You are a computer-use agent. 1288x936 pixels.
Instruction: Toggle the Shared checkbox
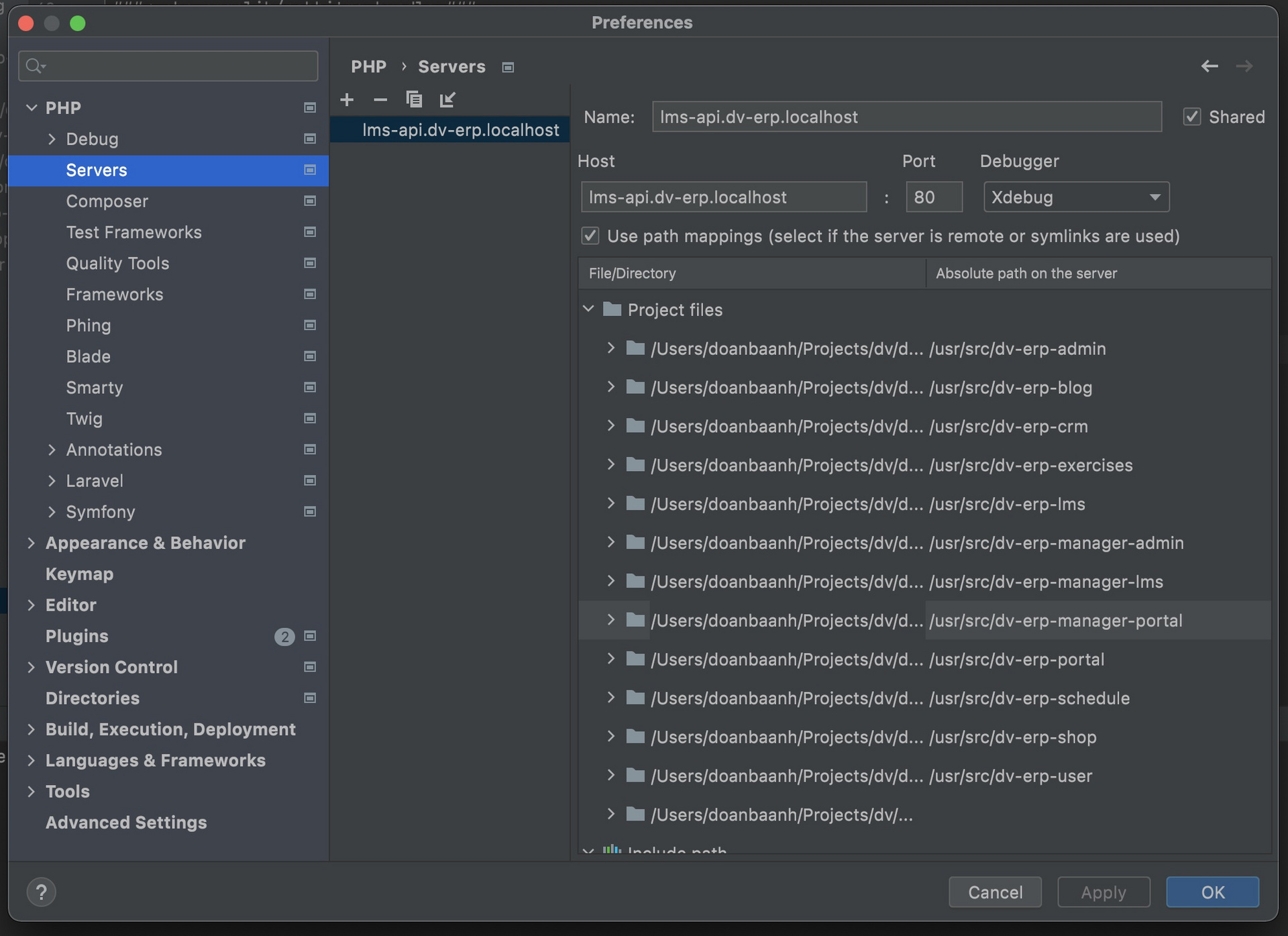(x=1192, y=117)
